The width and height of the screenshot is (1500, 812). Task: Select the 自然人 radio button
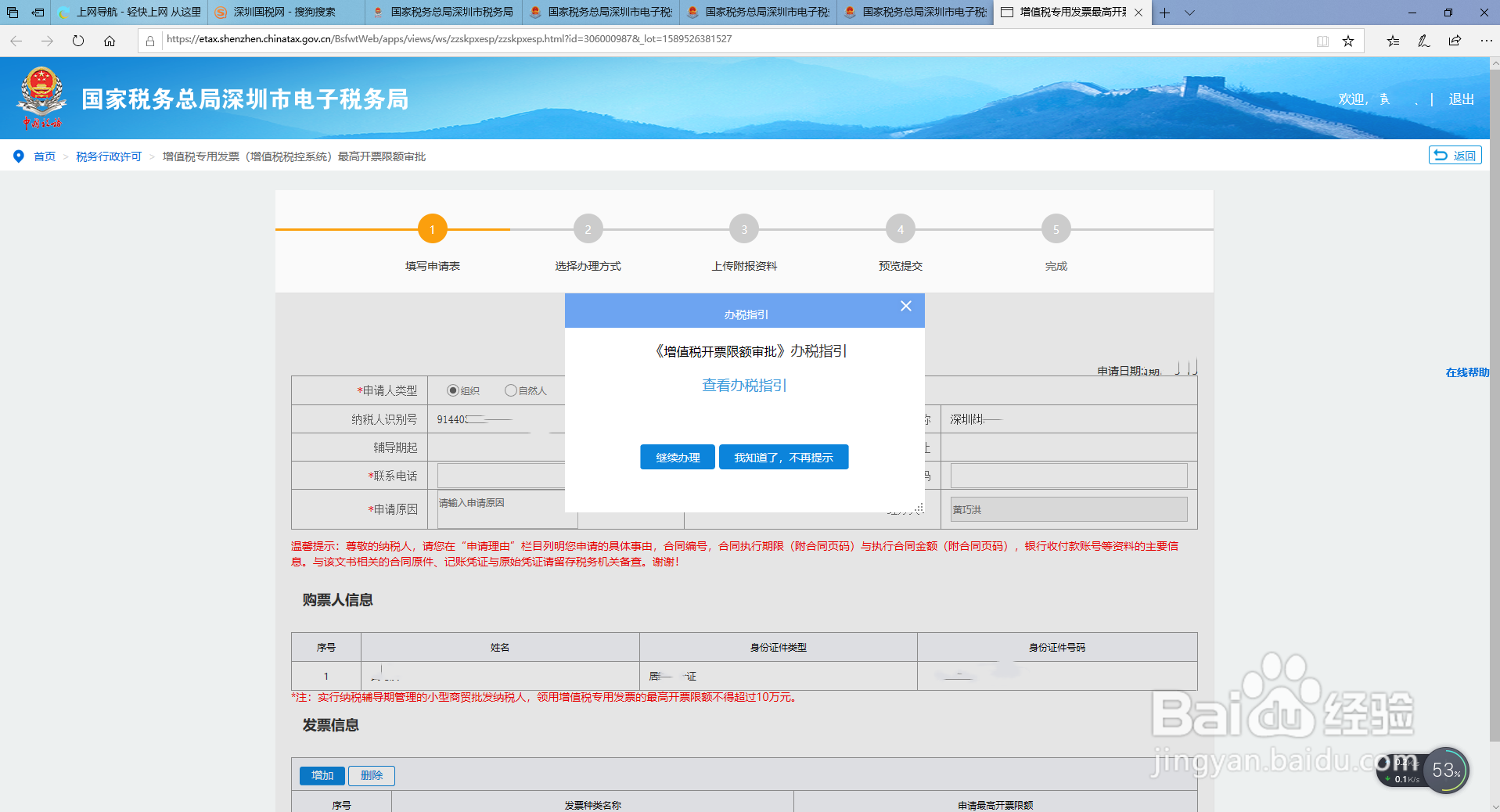(510, 390)
